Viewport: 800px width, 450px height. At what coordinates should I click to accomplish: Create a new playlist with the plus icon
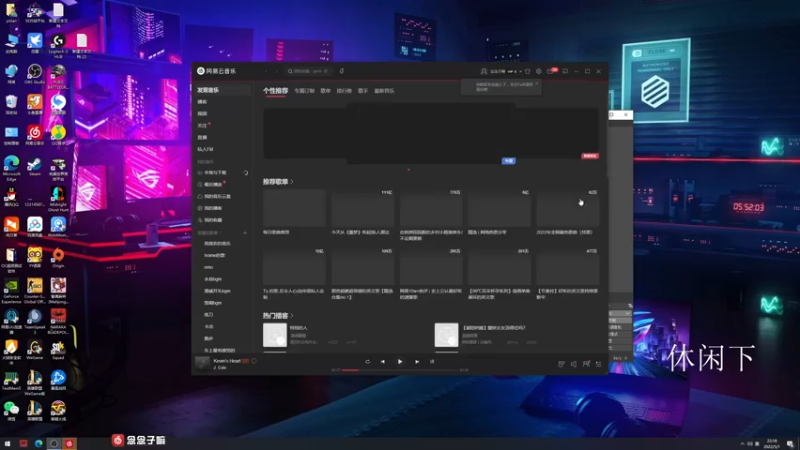tap(245, 233)
